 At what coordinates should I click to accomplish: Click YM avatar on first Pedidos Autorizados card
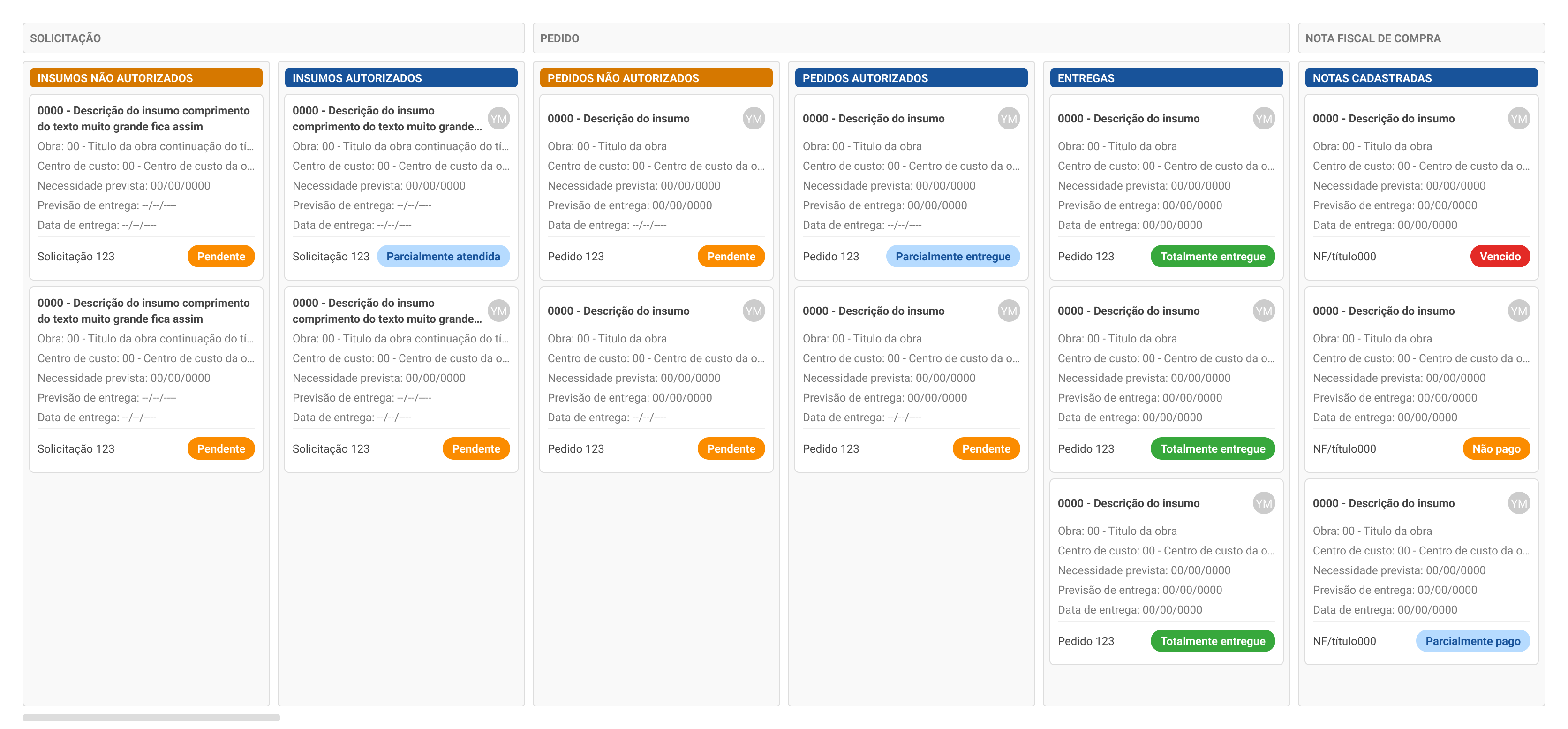[x=1009, y=119]
